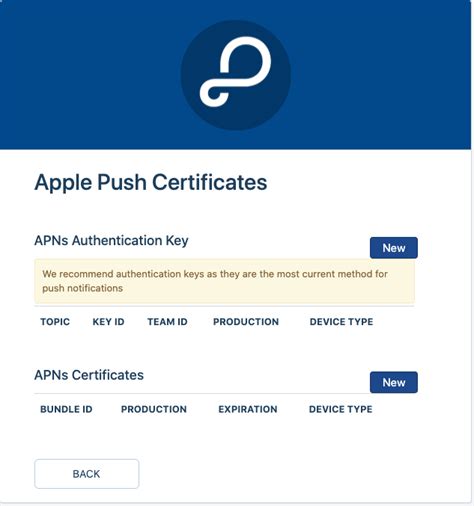
Task: Click the 'push notifications' text in notice
Action: tap(83, 288)
